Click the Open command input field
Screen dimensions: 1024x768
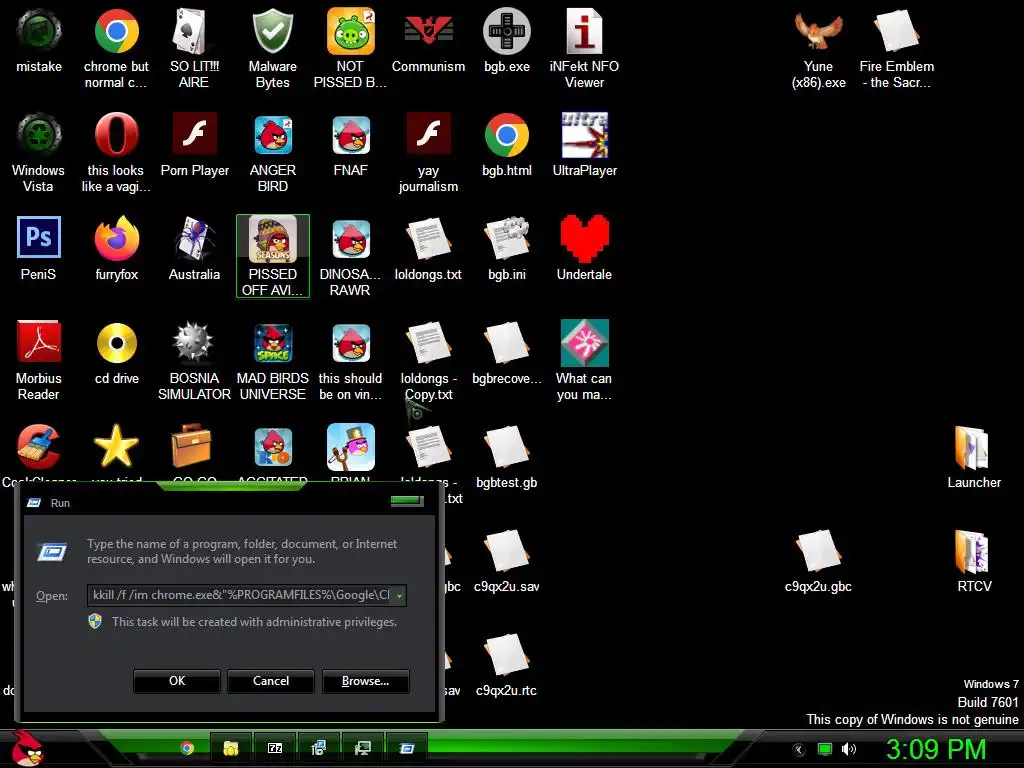point(240,596)
